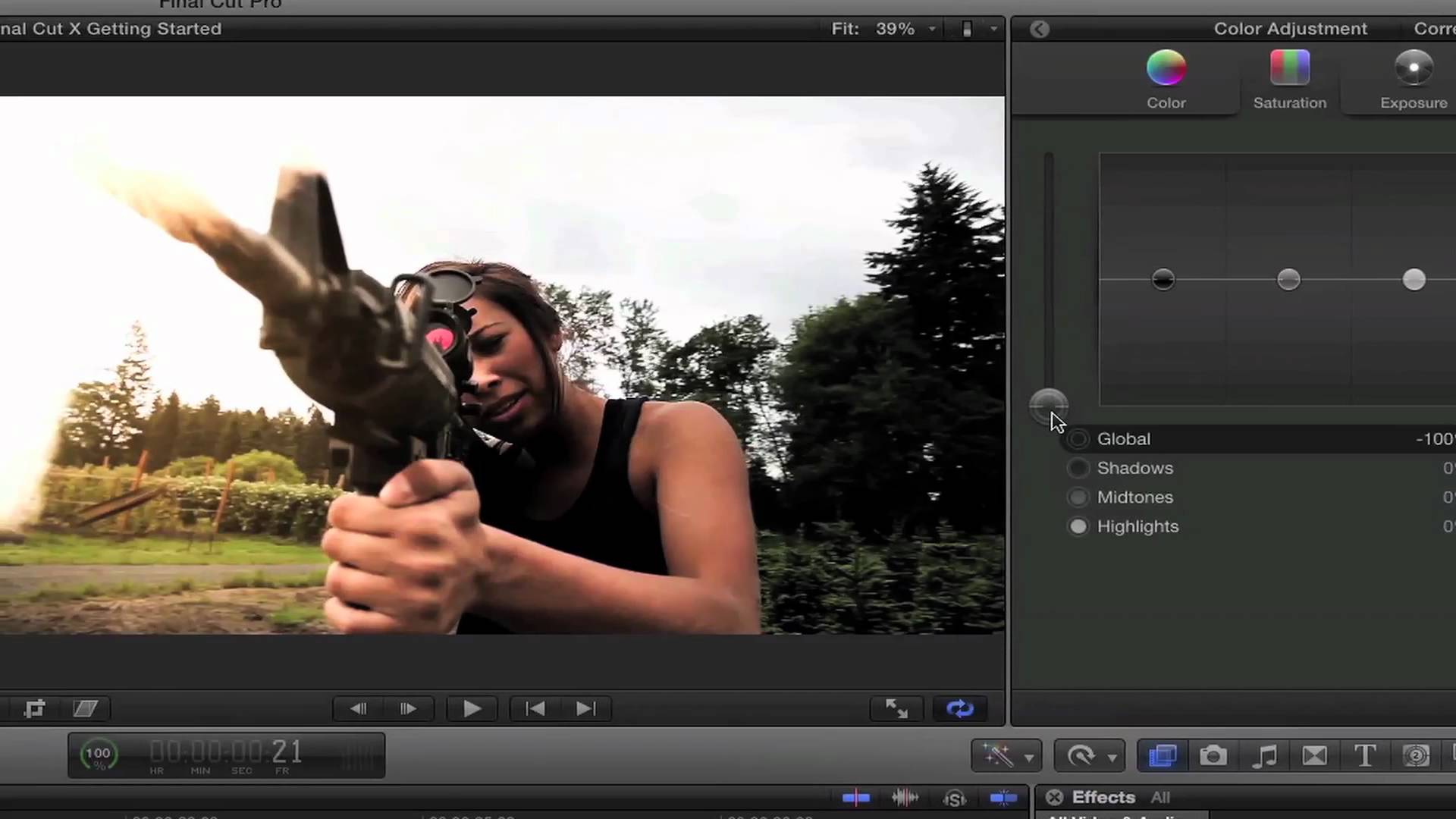Screen dimensions: 1456x819
Task: Open the Music browser with note icon
Action: click(1265, 755)
